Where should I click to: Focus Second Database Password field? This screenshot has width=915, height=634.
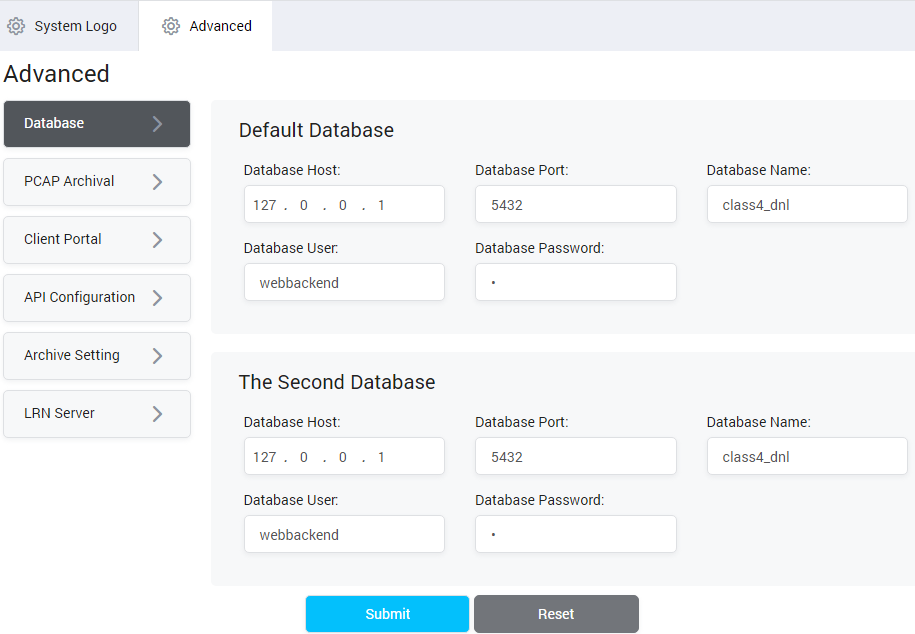(x=575, y=535)
